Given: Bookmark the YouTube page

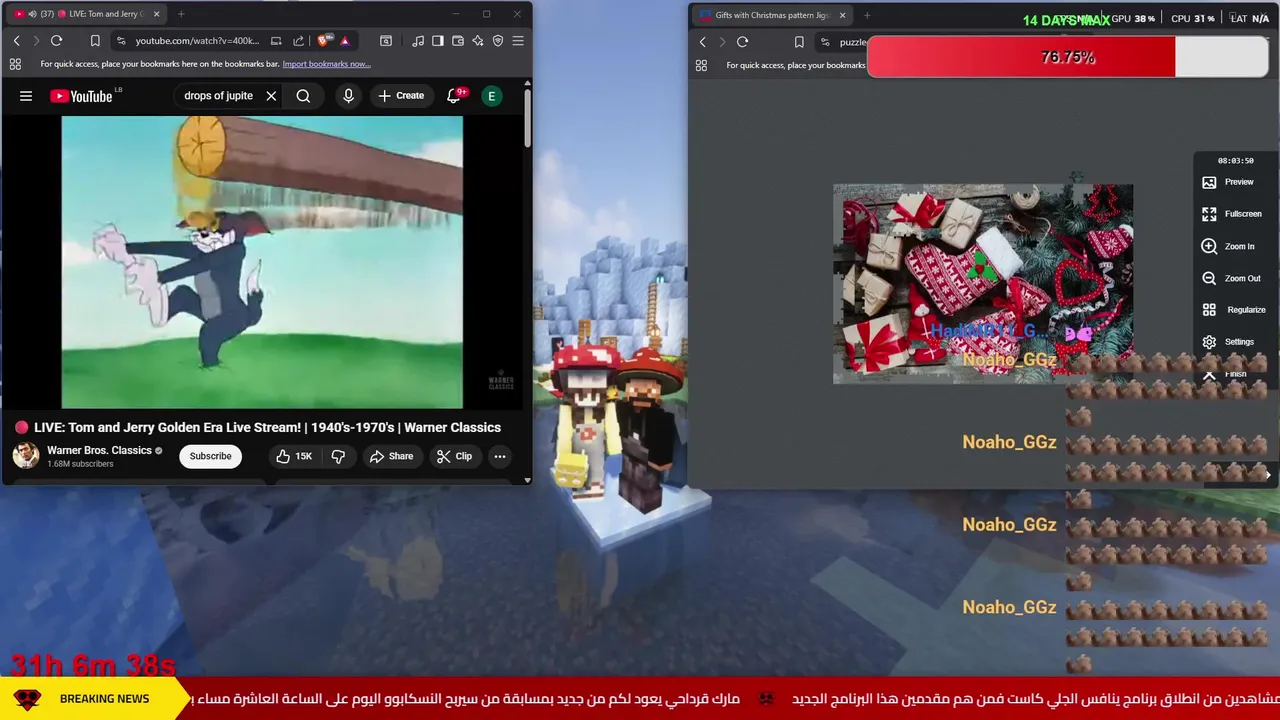Looking at the screenshot, I should point(95,41).
